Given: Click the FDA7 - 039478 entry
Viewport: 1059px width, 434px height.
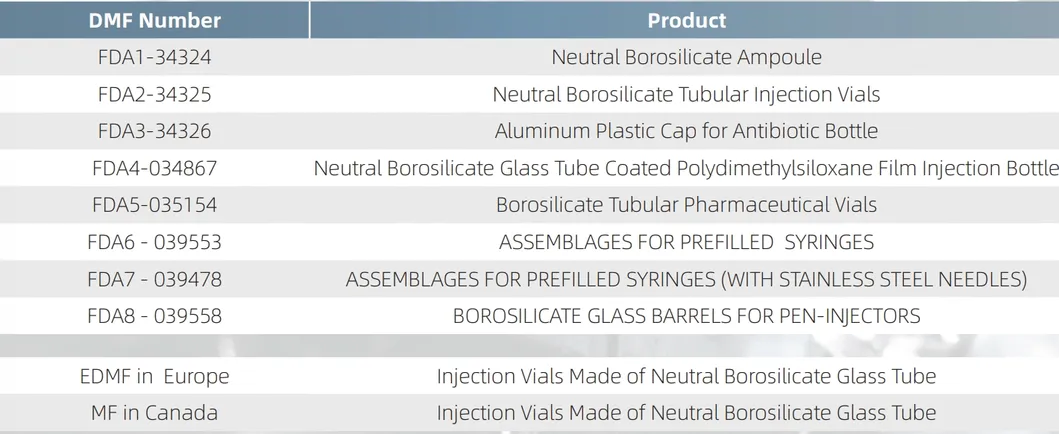Looking at the screenshot, I should pyautogui.click(x=154, y=279).
